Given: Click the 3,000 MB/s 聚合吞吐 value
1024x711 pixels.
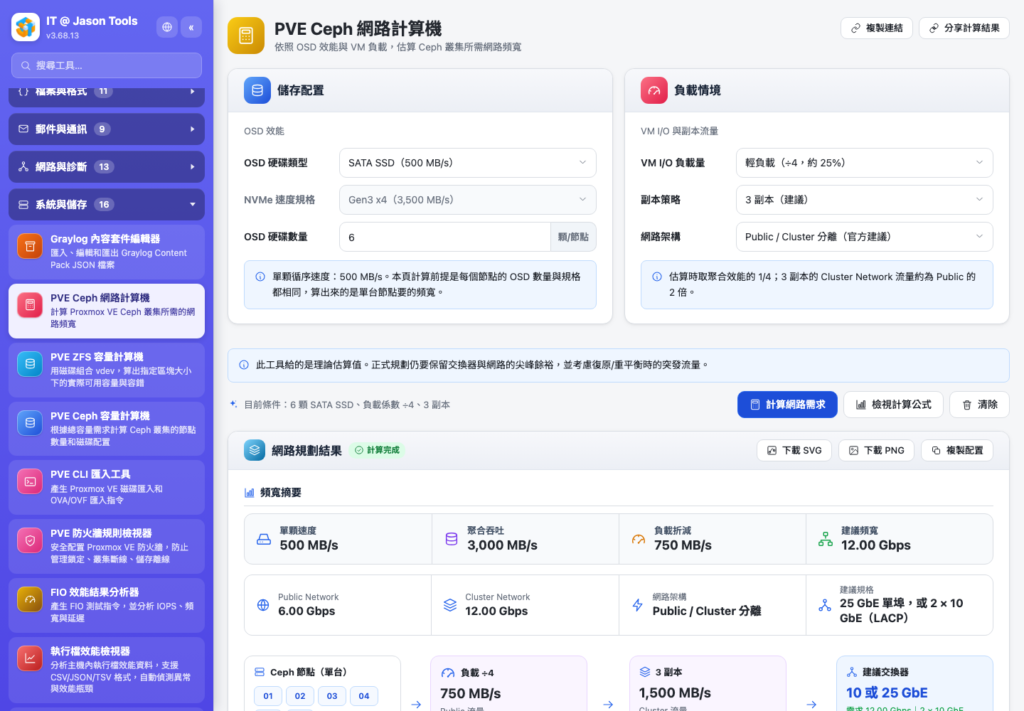Looking at the screenshot, I should pos(502,546).
